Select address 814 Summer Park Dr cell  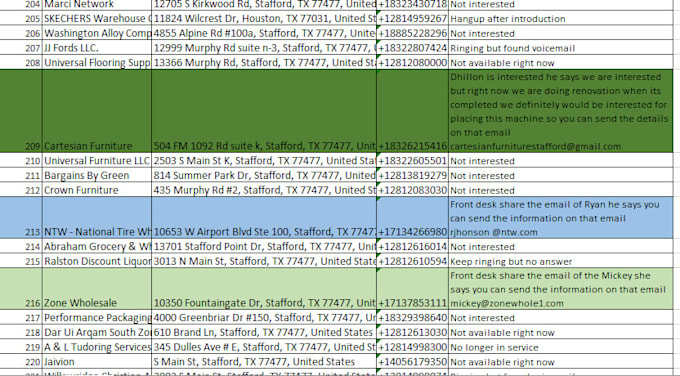(x=264, y=175)
